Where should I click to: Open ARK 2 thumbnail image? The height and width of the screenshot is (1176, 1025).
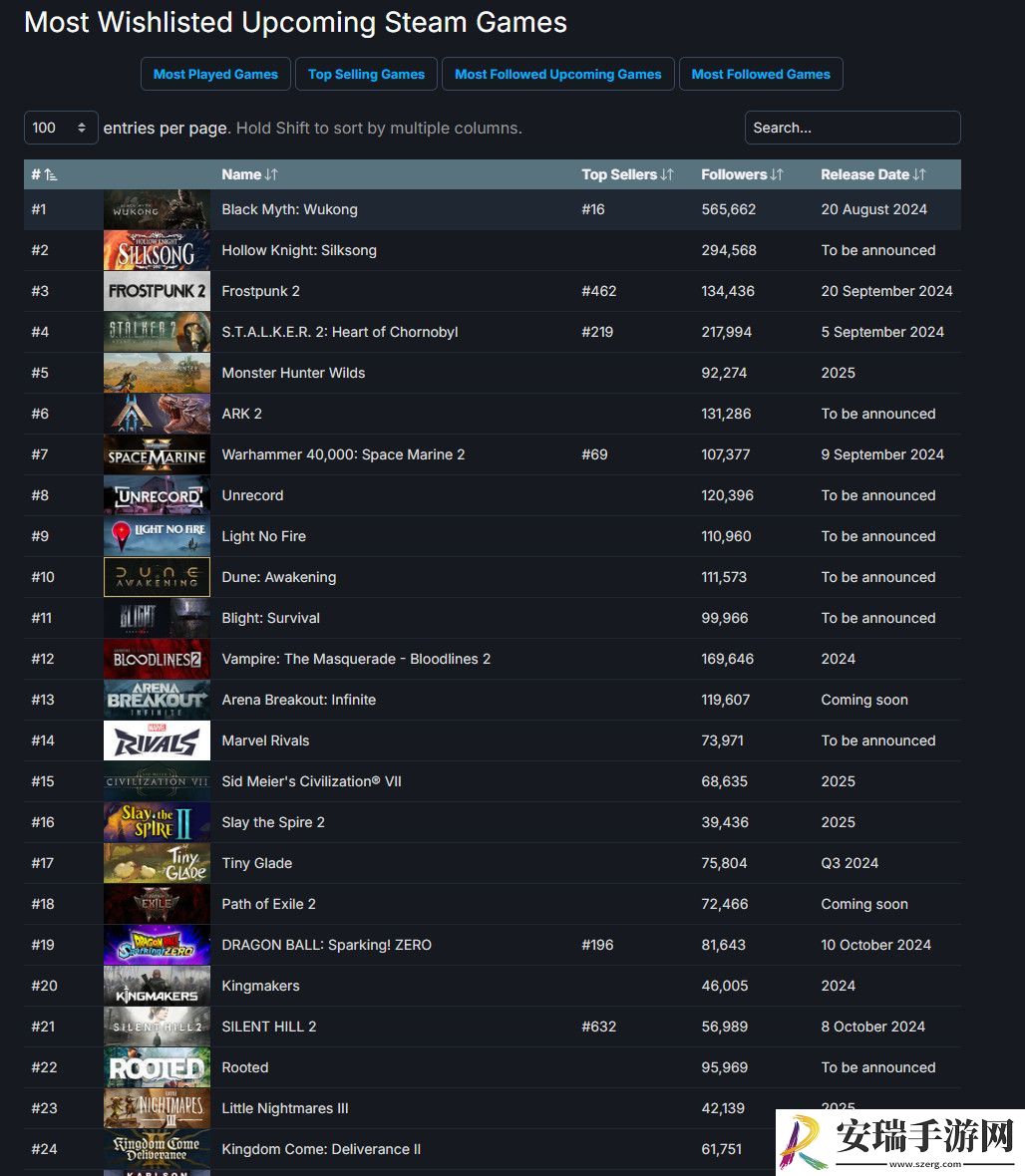click(157, 414)
